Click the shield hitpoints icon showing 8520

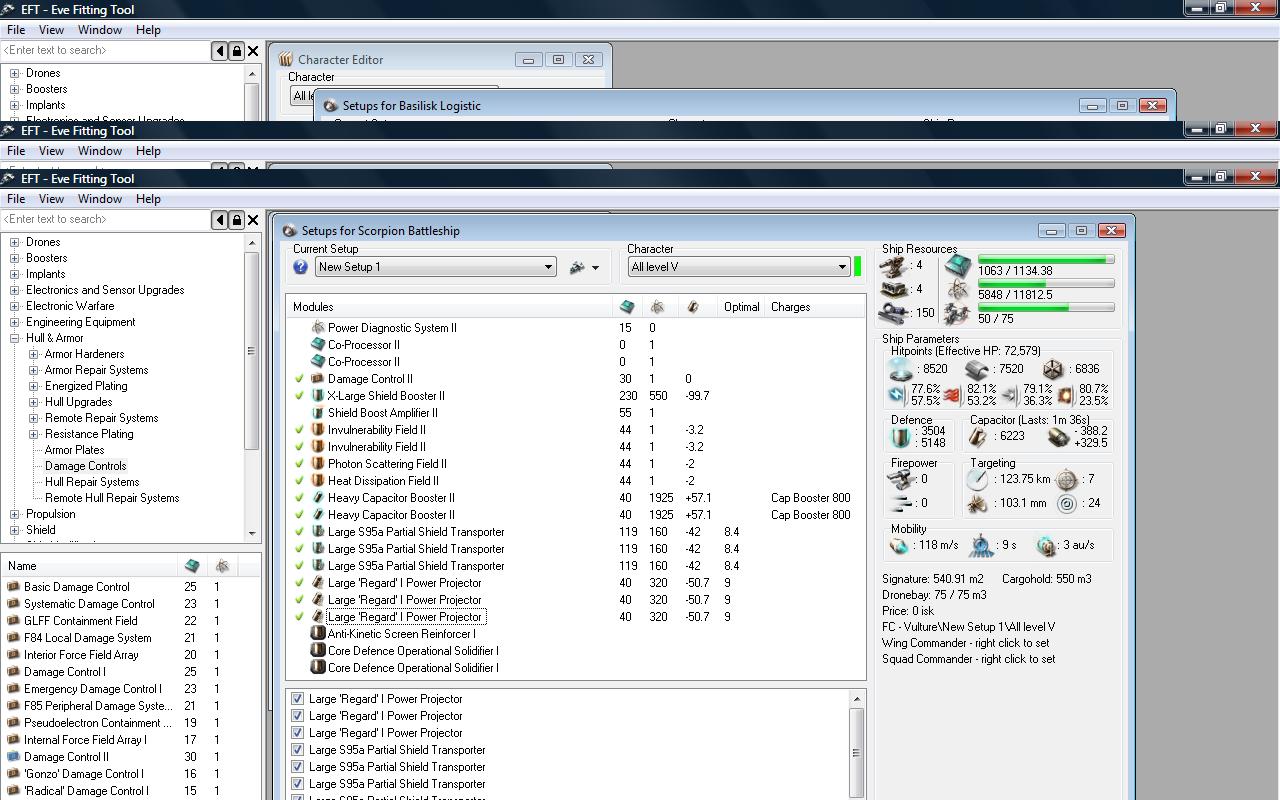point(900,369)
